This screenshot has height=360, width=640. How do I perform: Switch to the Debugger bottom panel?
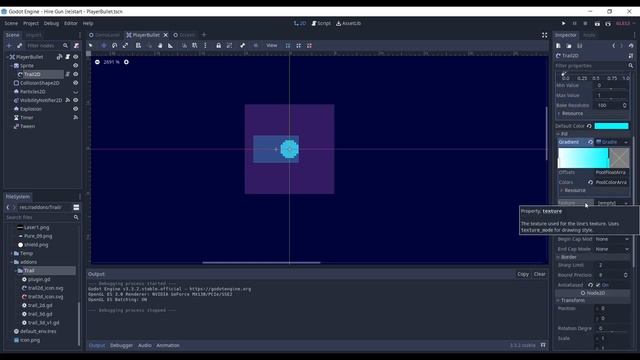point(121,345)
